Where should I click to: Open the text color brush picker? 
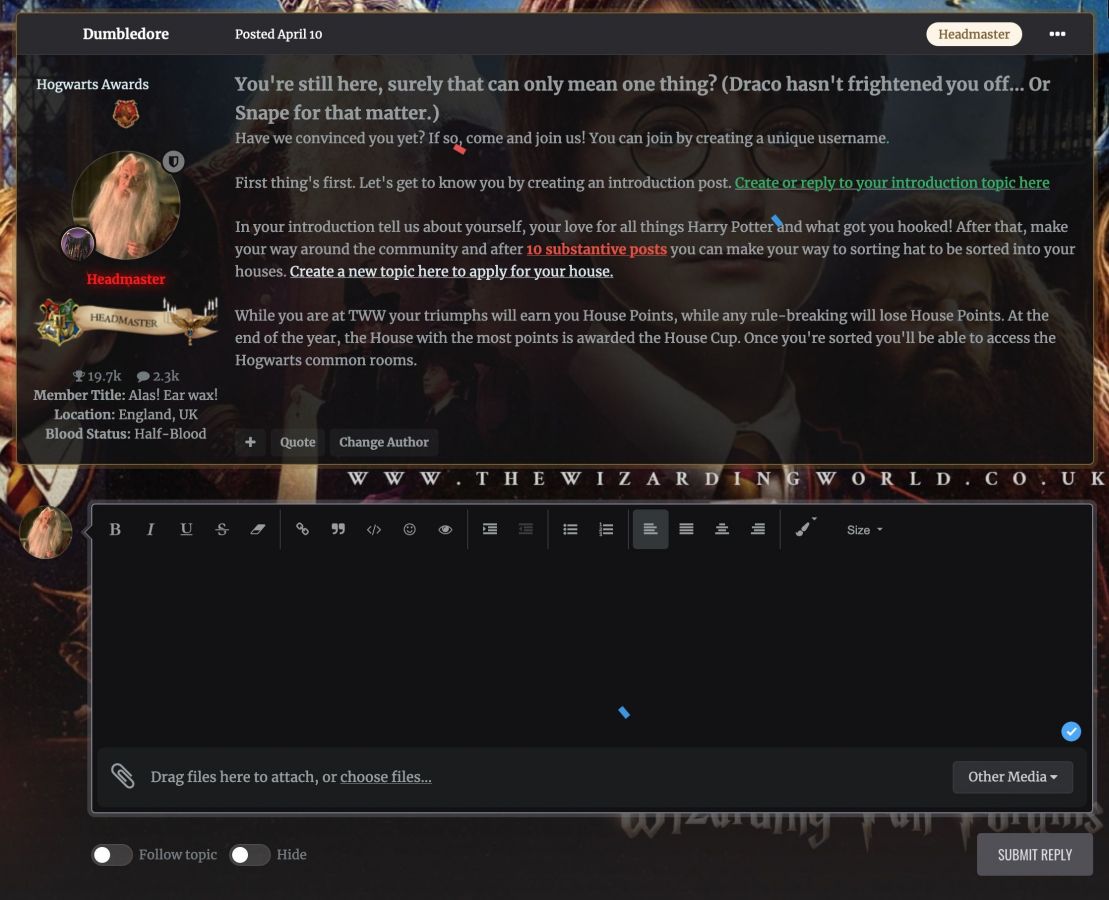click(805, 529)
